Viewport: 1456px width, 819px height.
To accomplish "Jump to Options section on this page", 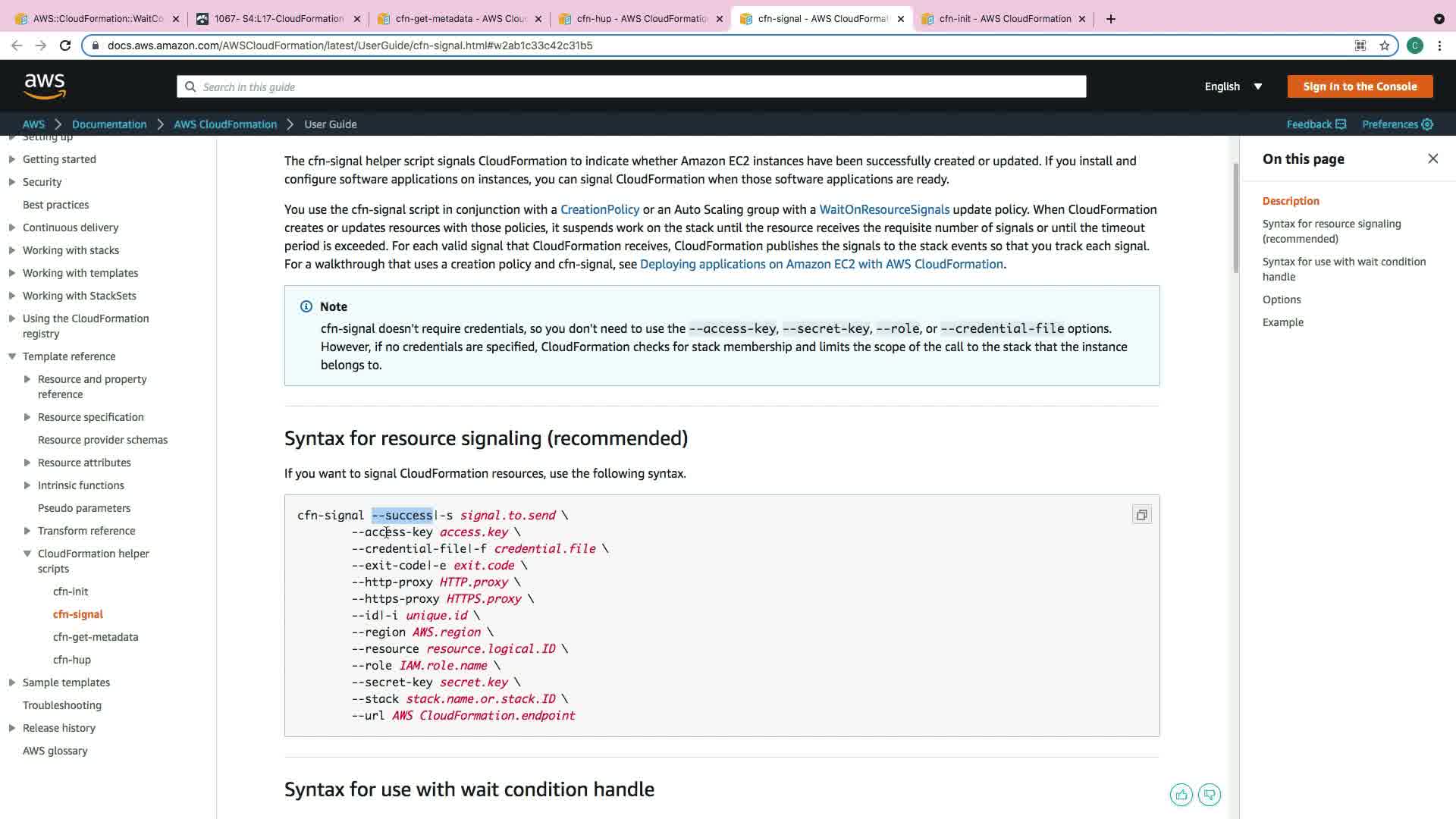I will (1281, 300).
